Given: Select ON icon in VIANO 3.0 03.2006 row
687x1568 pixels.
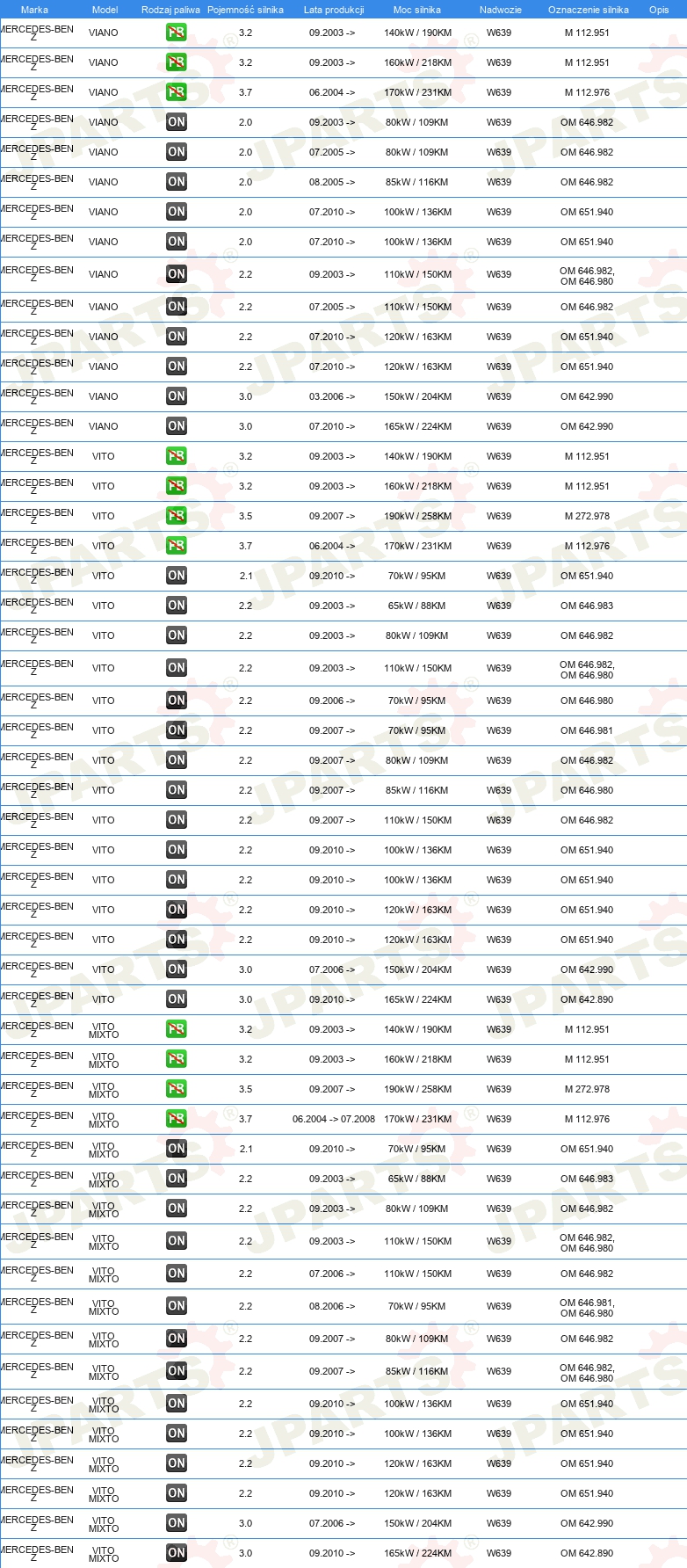Looking at the screenshot, I should [x=177, y=396].
